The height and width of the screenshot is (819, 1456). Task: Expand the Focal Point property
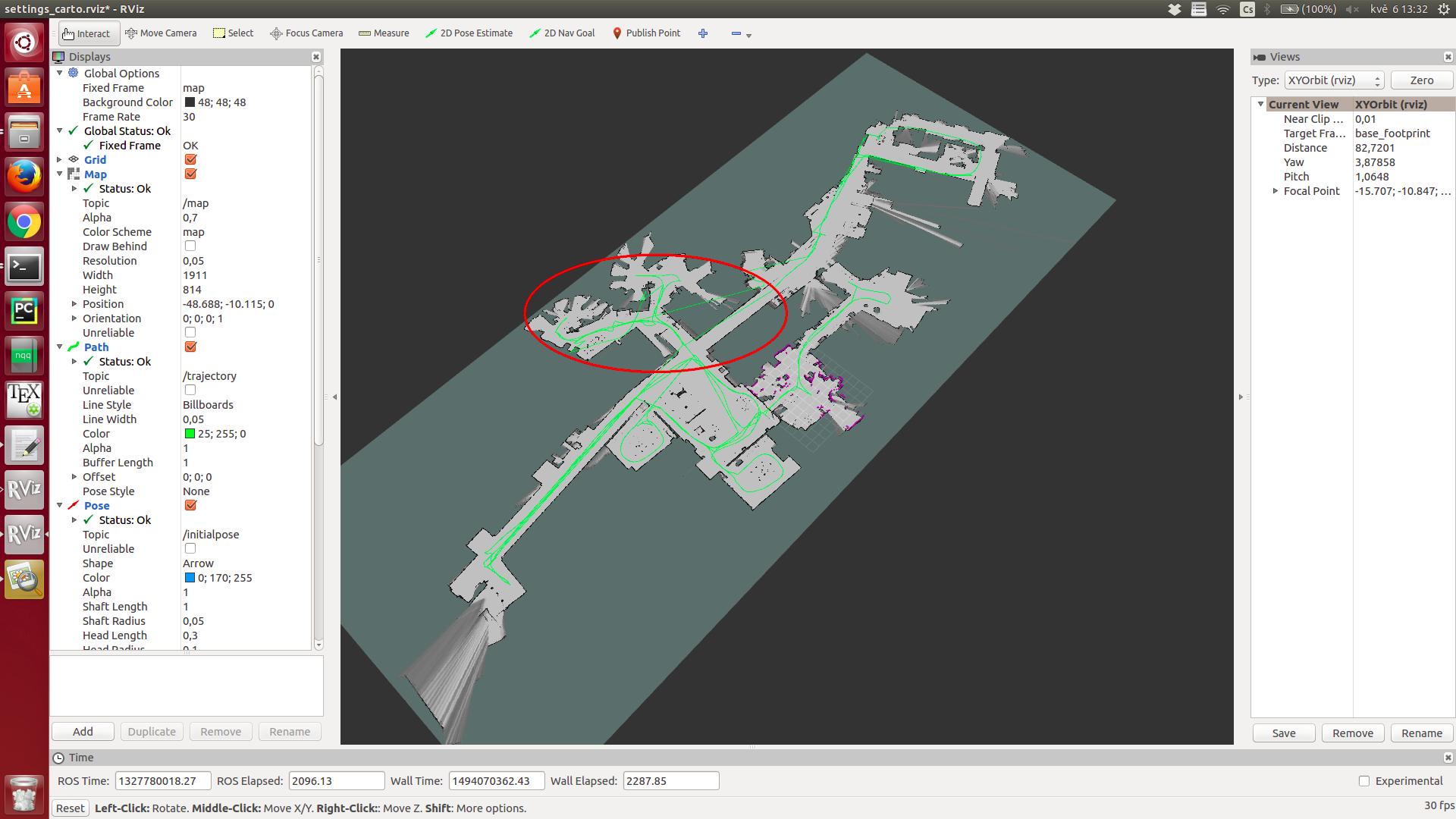(1276, 191)
